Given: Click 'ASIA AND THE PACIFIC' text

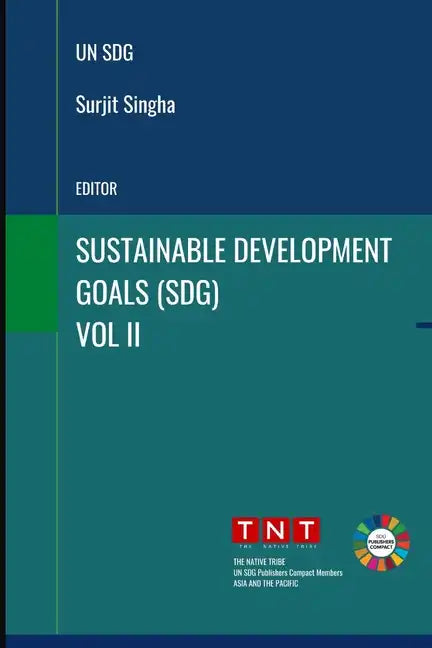Looking at the screenshot, I should coord(265,584).
